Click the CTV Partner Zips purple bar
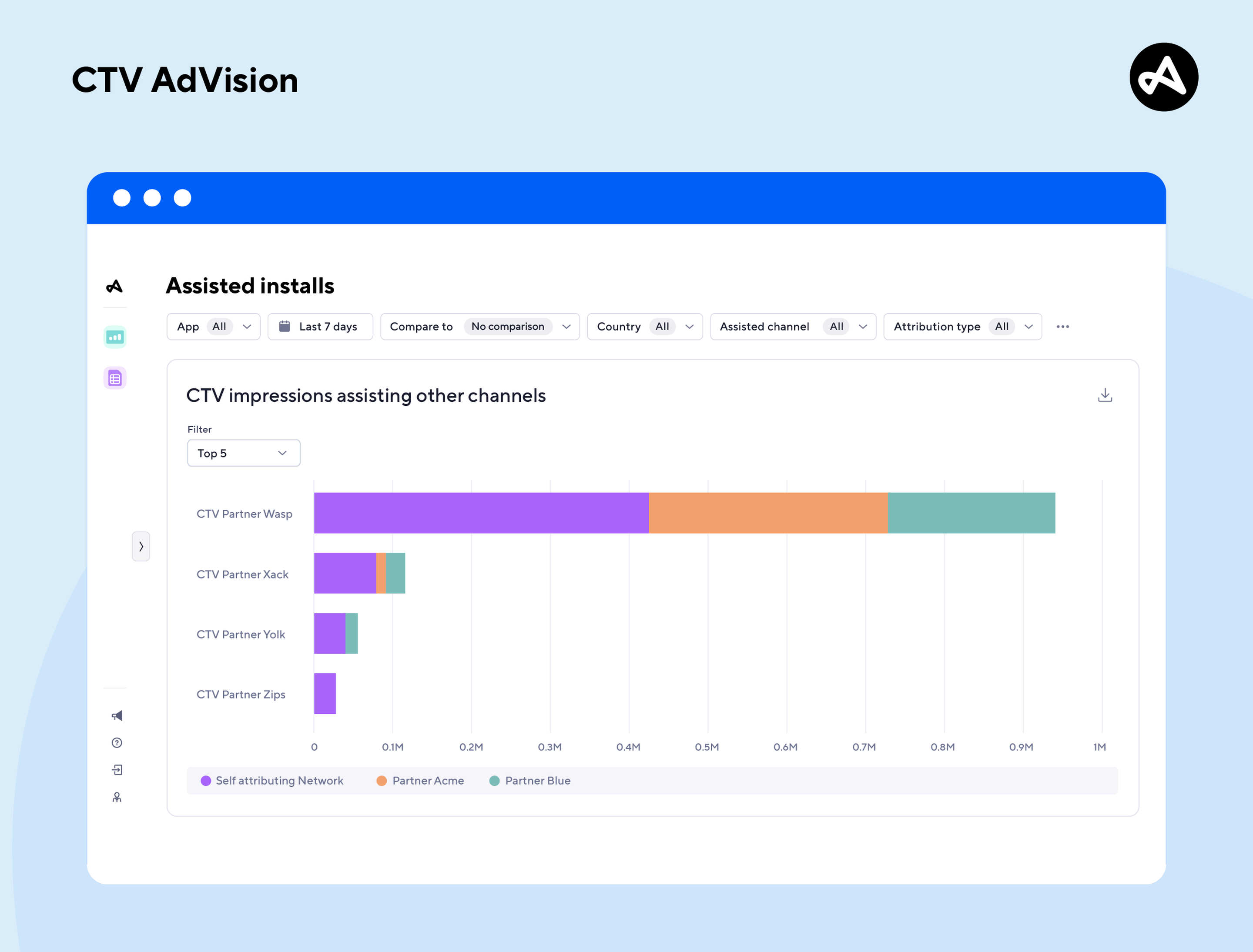The height and width of the screenshot is (952, 1253). coord(325,694)
